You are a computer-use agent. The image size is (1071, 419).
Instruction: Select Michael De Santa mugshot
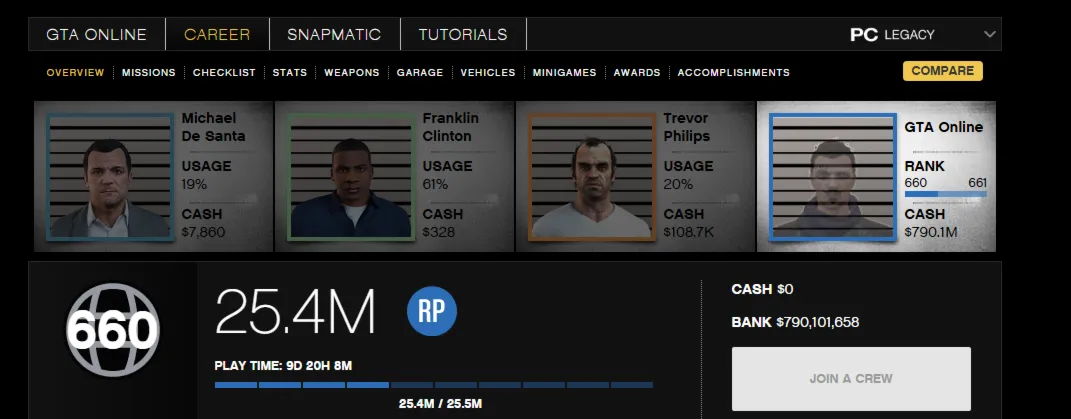pyautogui.click(x=110, y=177)
